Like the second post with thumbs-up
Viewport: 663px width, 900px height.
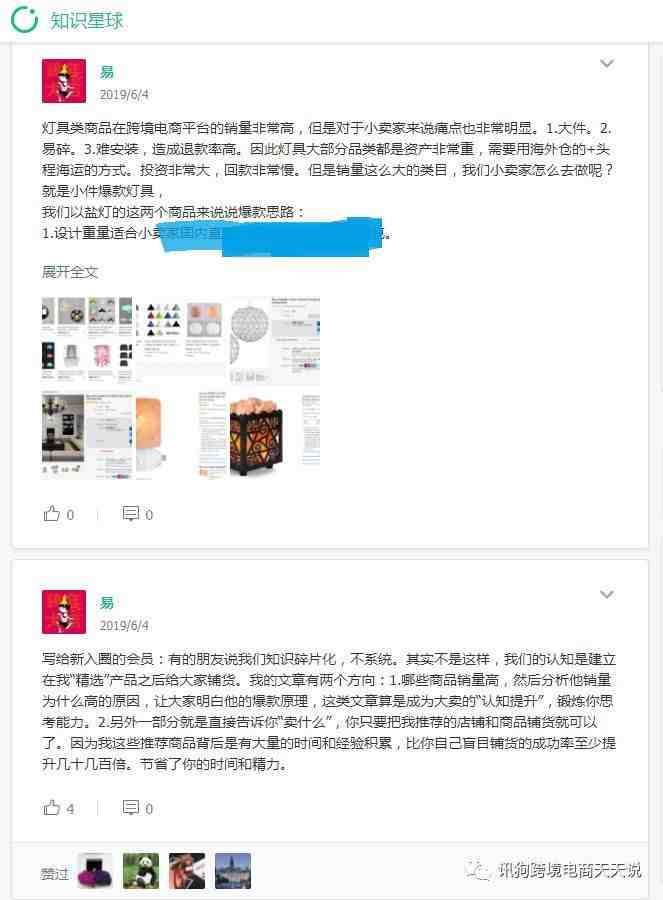pos(52,808)
